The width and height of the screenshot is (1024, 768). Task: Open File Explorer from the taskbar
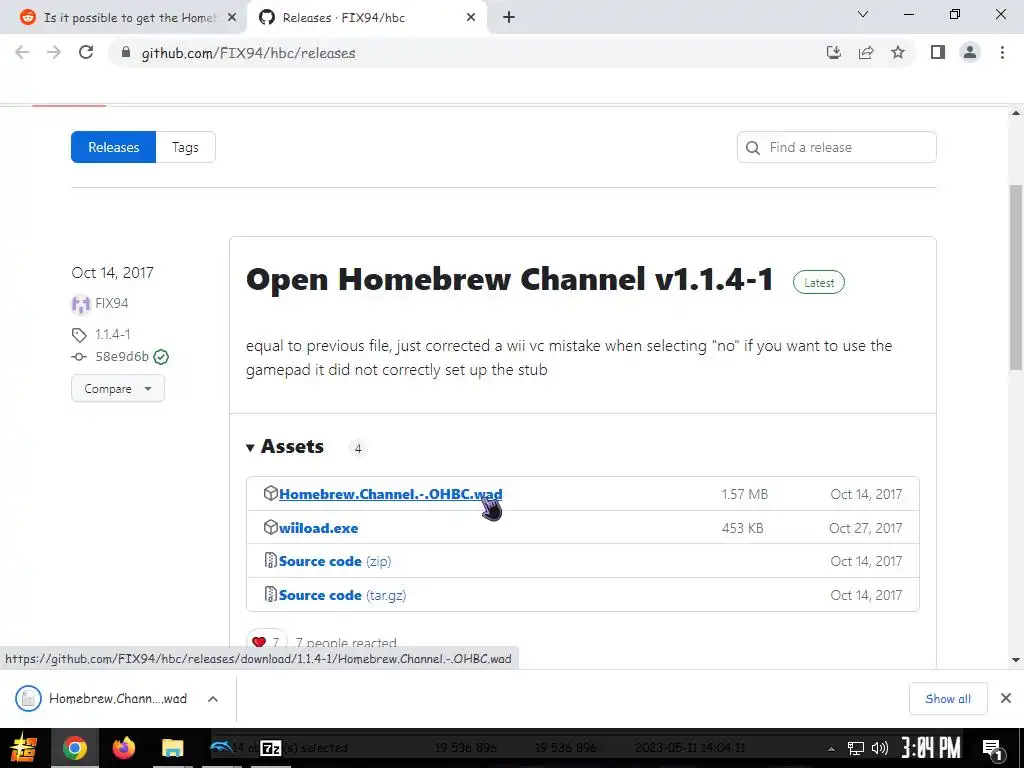tap(172, 748)
